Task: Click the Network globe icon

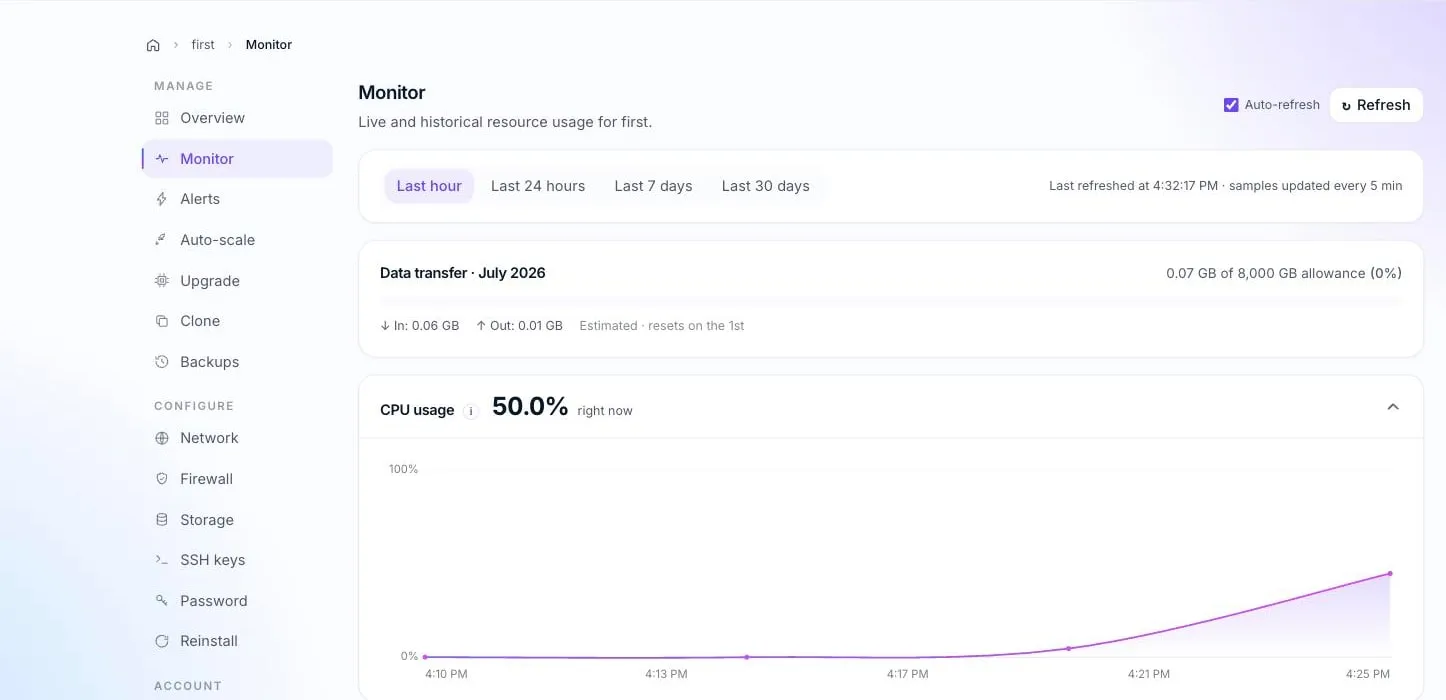Action: pyautogui.click(x=162, y=438)
